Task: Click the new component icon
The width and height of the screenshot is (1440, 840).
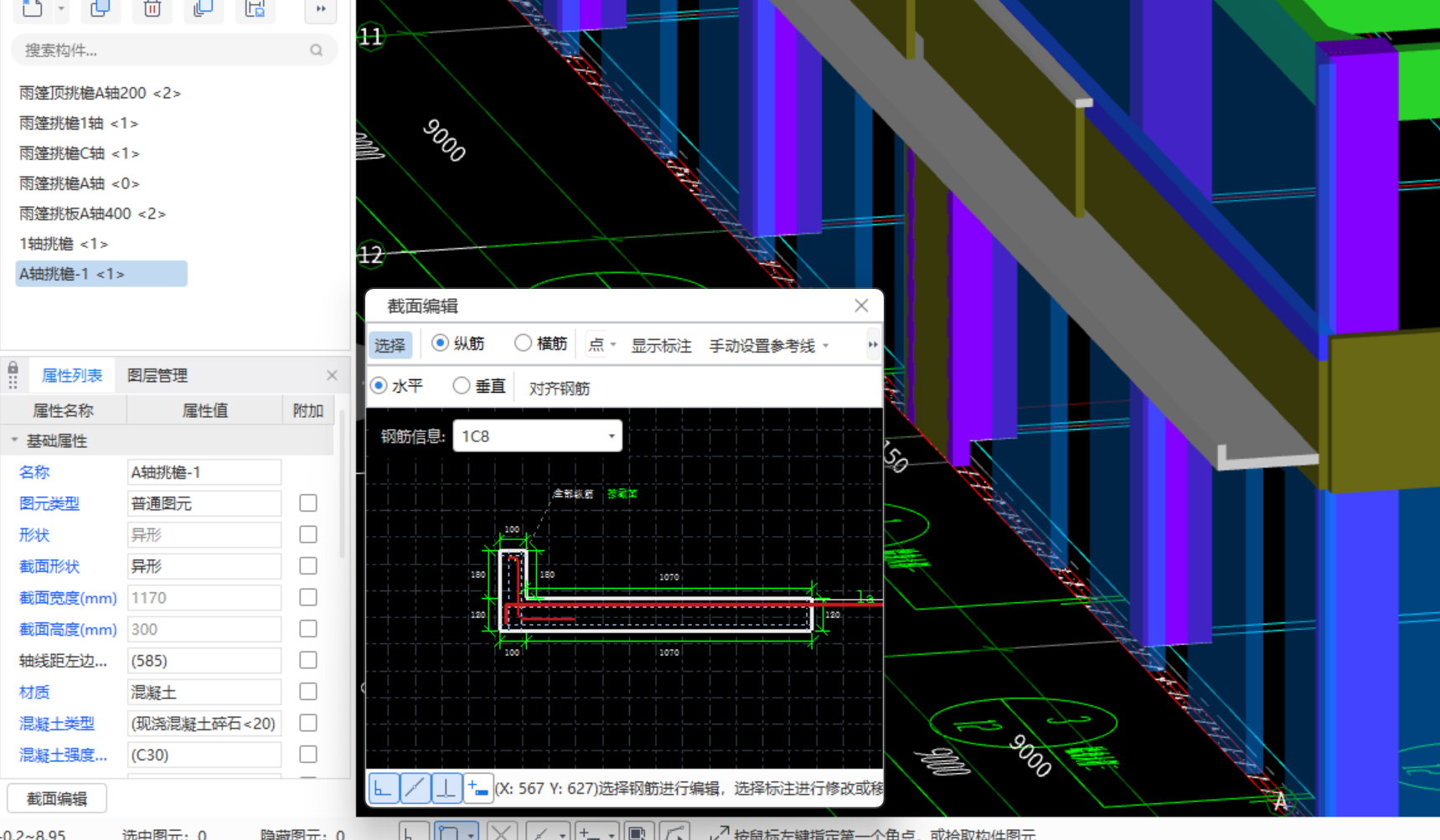Action: [x=32, y=8]
